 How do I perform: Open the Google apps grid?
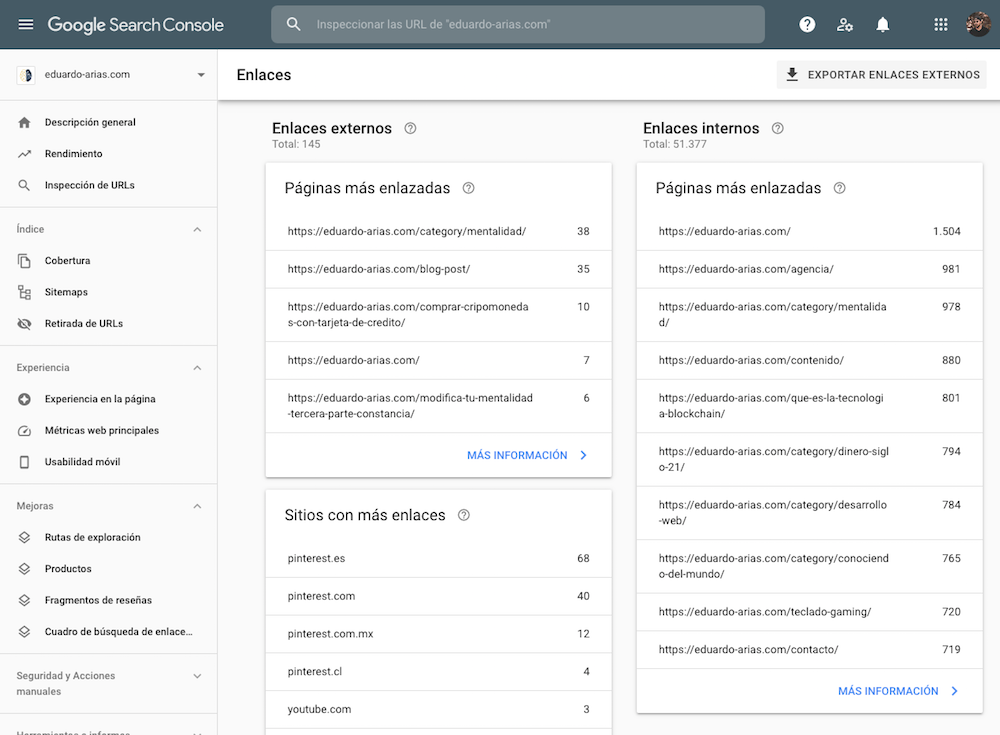(941, 24)
